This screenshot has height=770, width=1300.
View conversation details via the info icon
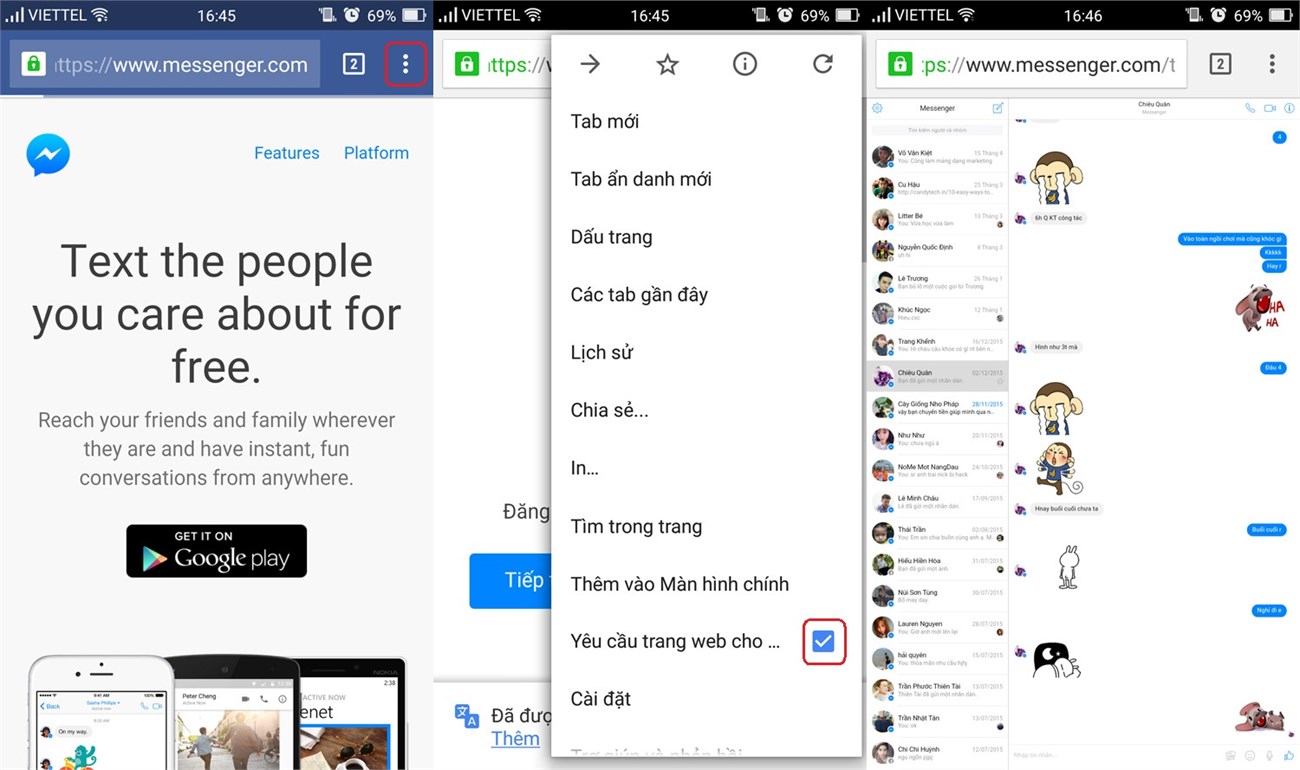tap(1289, 108)
